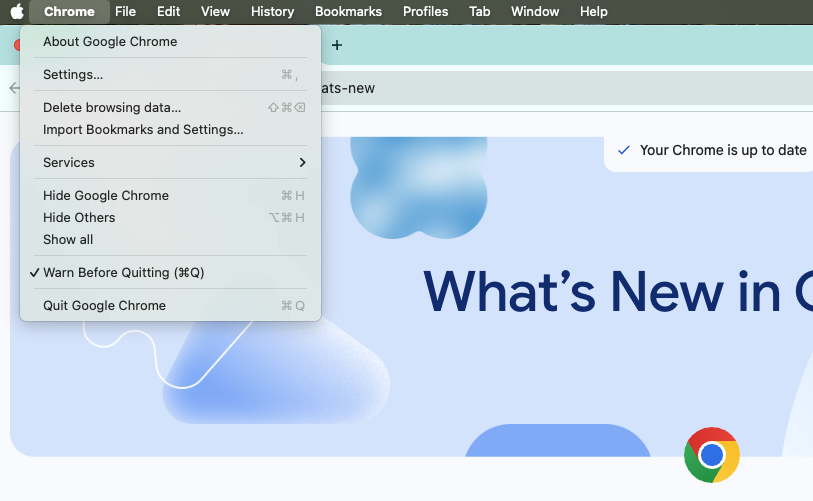Expand the Services submenu

[170, 162]
